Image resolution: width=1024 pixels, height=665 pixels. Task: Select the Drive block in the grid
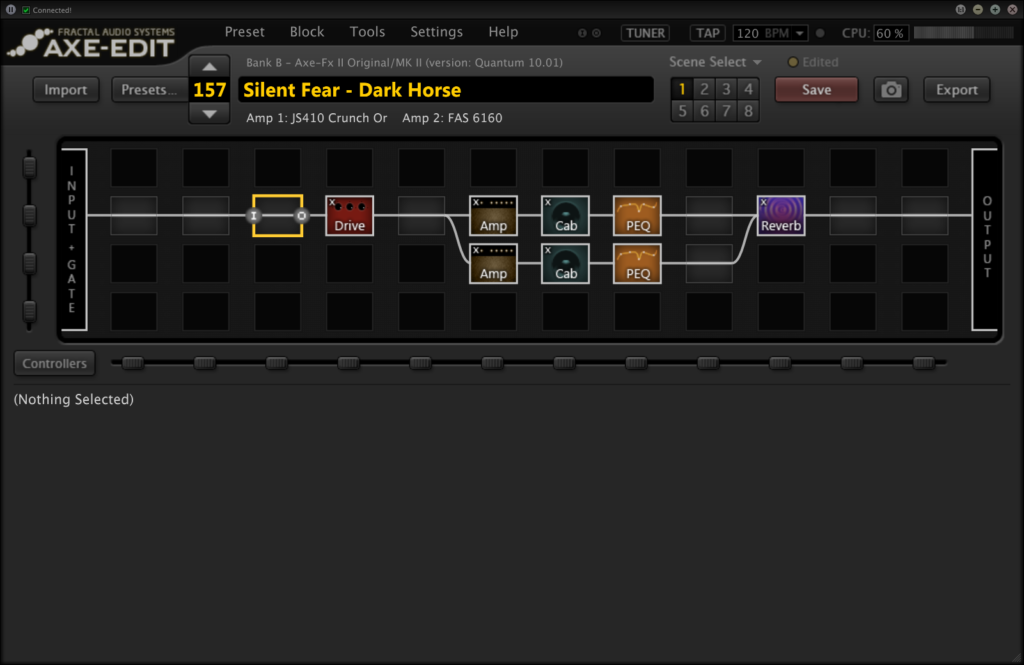click(349, 216)
